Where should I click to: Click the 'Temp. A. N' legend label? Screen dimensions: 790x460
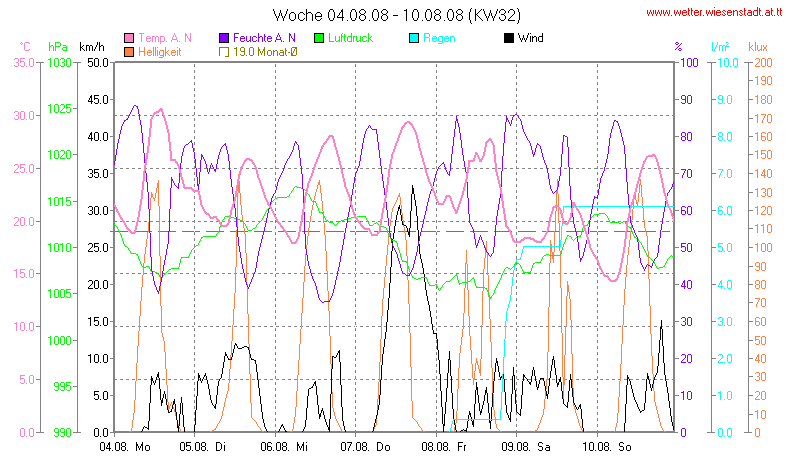[165, 38]
